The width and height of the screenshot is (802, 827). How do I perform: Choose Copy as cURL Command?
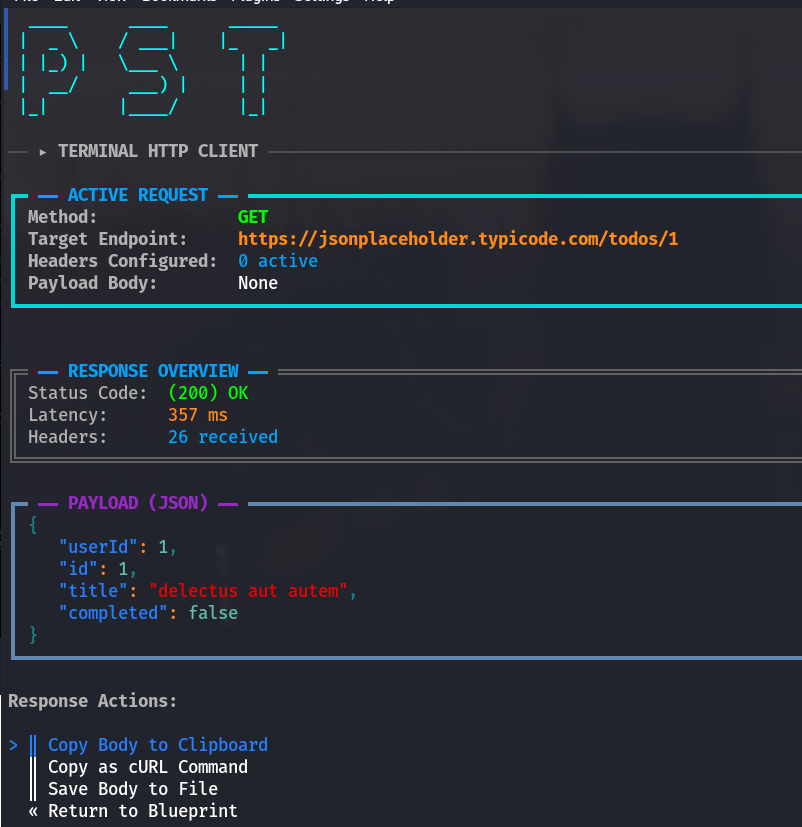coord(148,767)
